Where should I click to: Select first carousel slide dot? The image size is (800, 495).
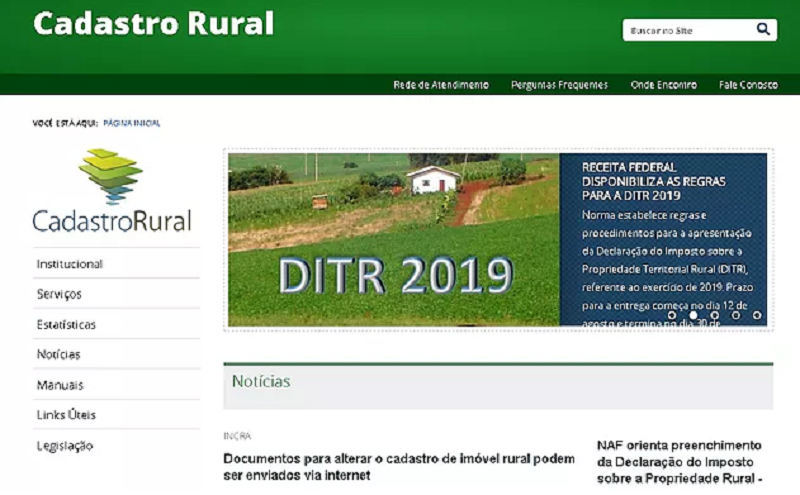pyautogui.click(x=672, y=315)
